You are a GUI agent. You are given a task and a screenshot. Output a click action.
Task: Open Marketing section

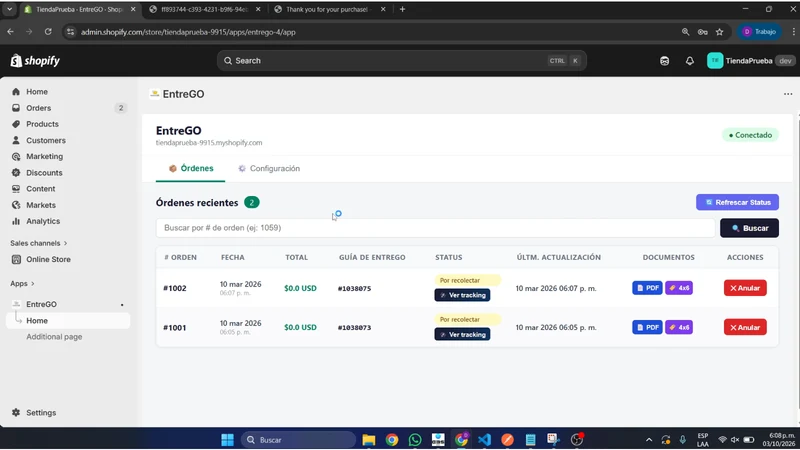[44, 157]
